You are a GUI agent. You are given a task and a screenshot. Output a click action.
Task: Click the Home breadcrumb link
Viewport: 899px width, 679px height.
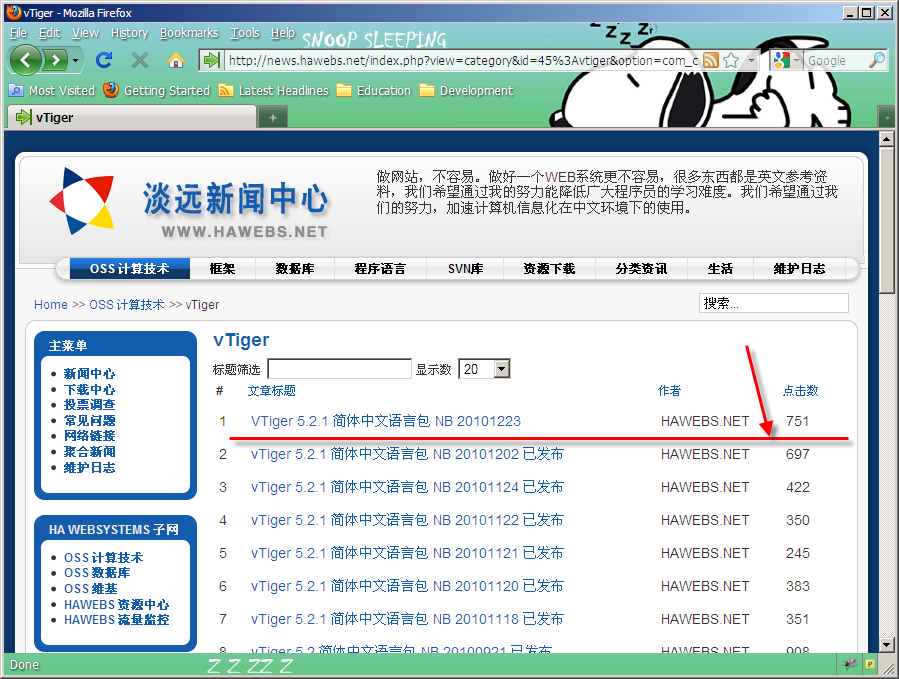click(x=50, y=305)
